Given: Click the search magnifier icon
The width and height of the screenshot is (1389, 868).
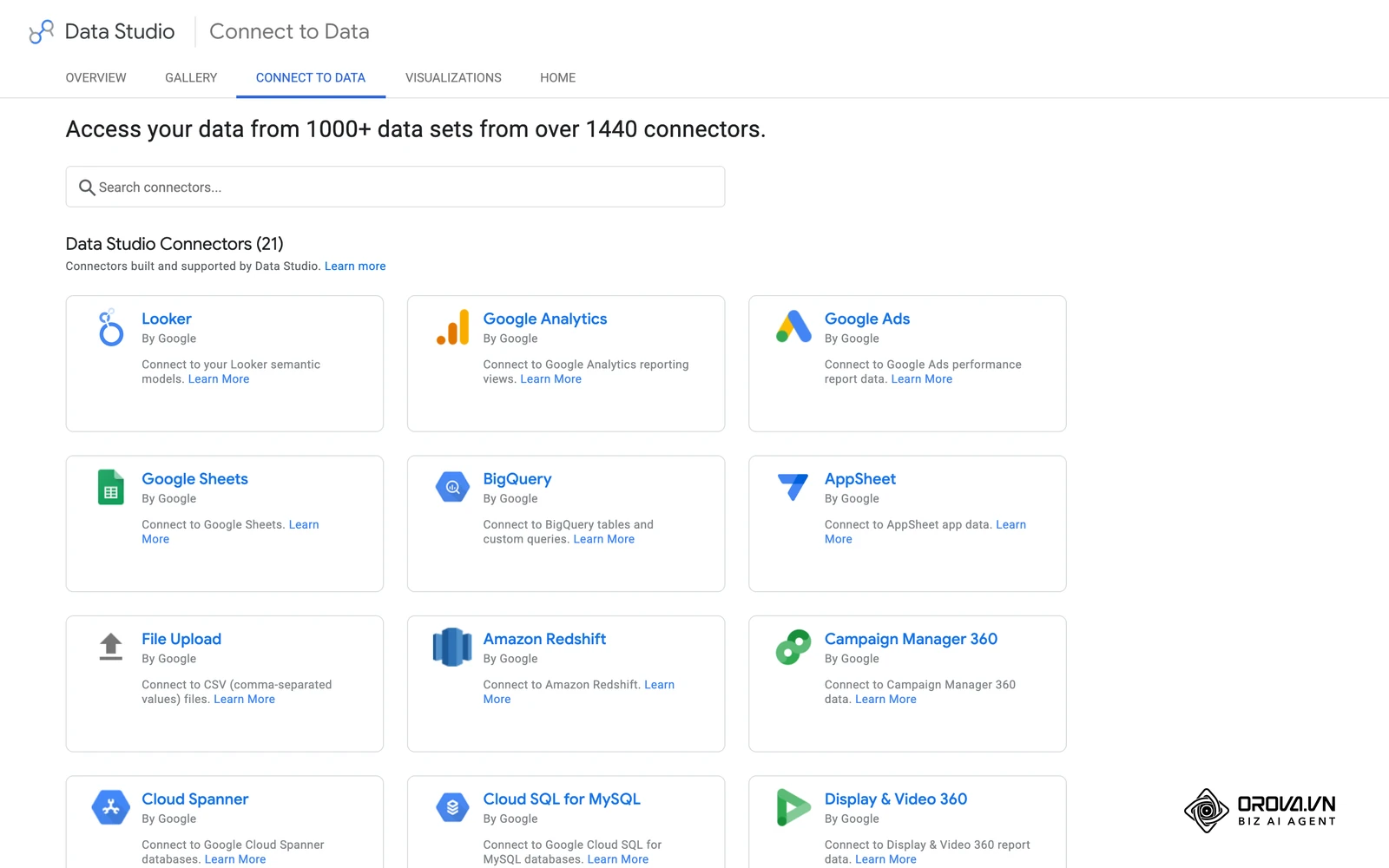Looking at the screenshot, I should (x=87, y=187).
